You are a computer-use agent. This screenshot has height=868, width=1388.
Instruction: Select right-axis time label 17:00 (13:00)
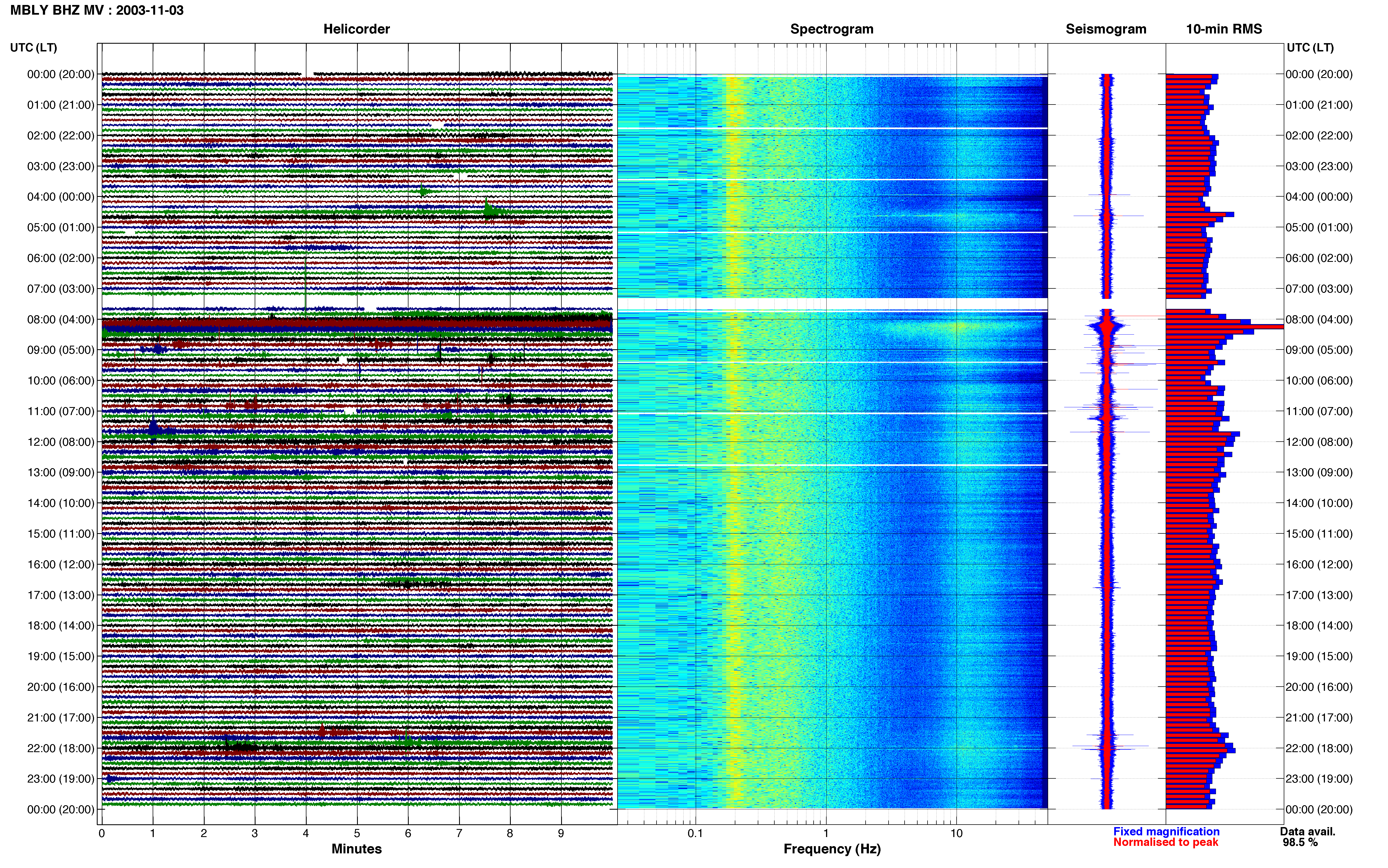pyautogui.click(x=1319, y=595)
